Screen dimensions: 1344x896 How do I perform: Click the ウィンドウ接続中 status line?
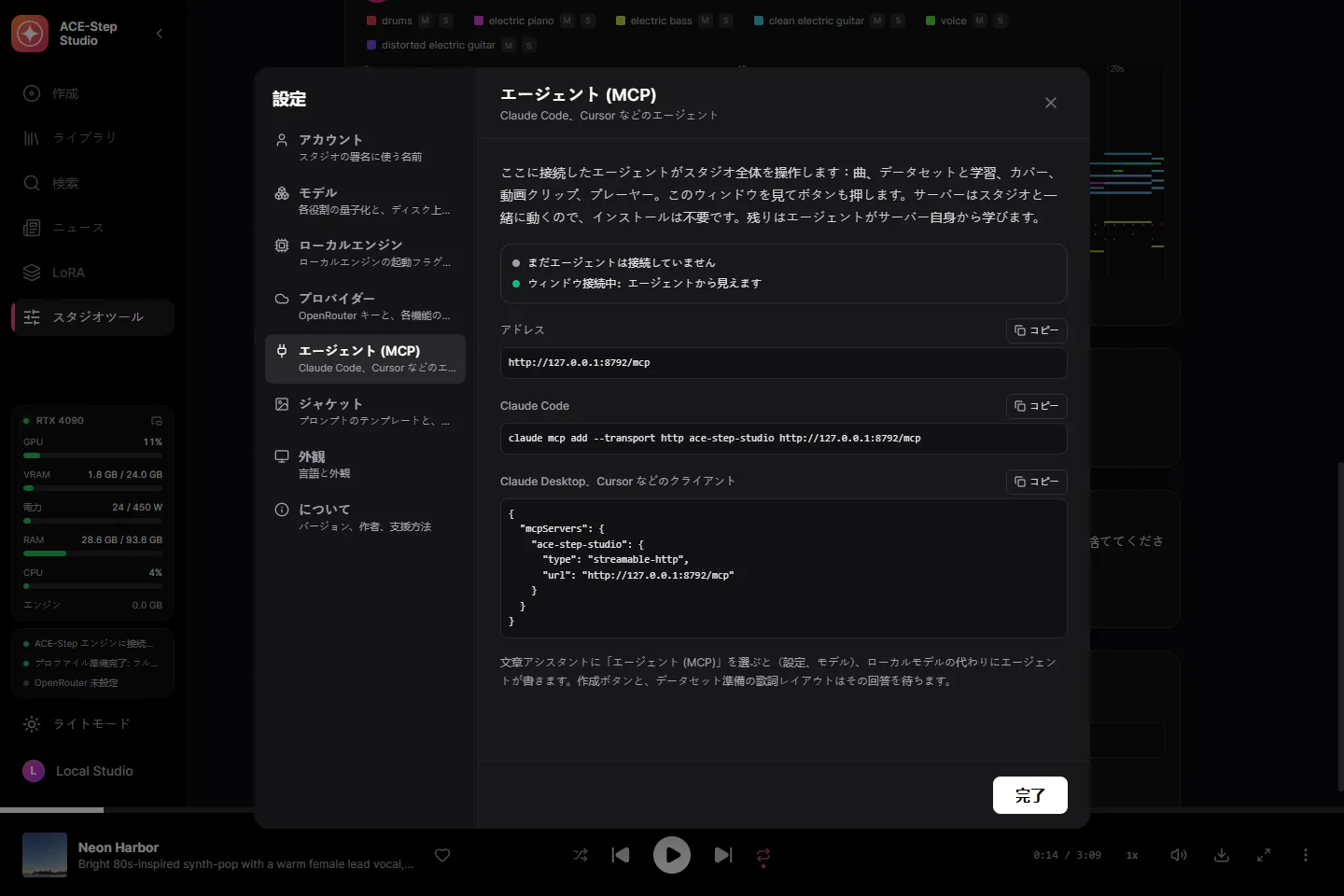(x=637, y=284)
